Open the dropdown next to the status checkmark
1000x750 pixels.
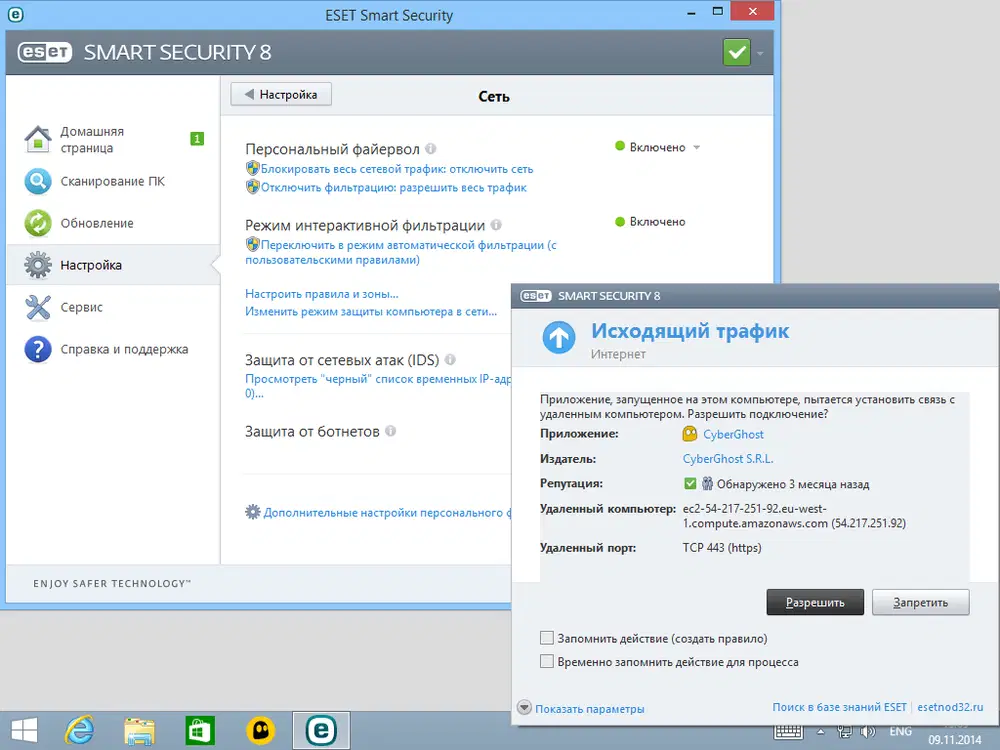click(x=758, y=52)
